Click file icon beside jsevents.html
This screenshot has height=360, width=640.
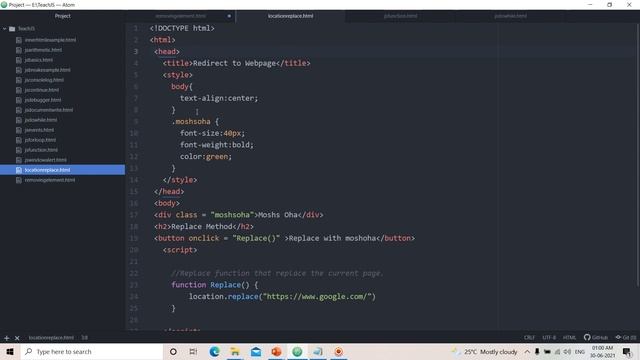(19, 130)
